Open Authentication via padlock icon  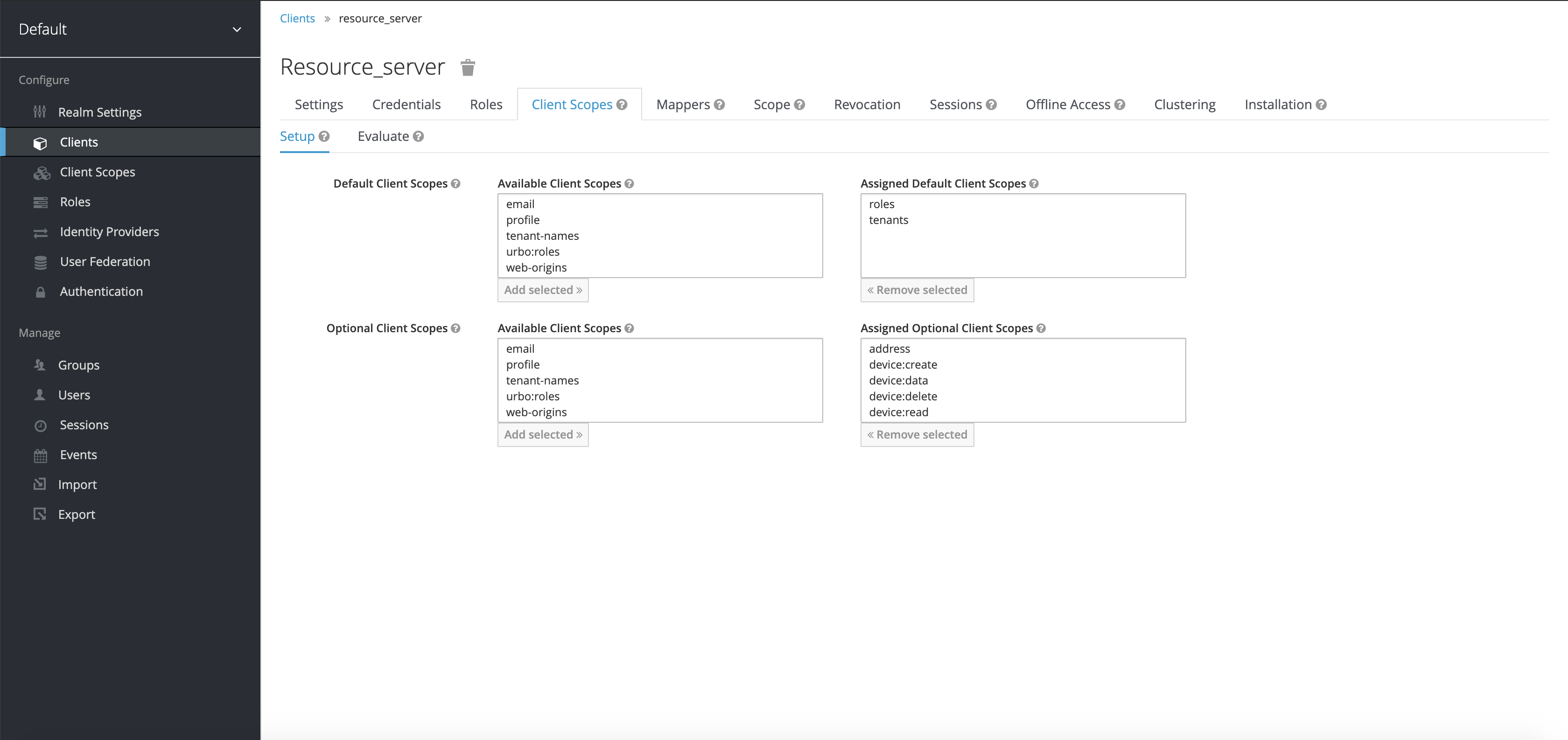click(x=40, y=292)
